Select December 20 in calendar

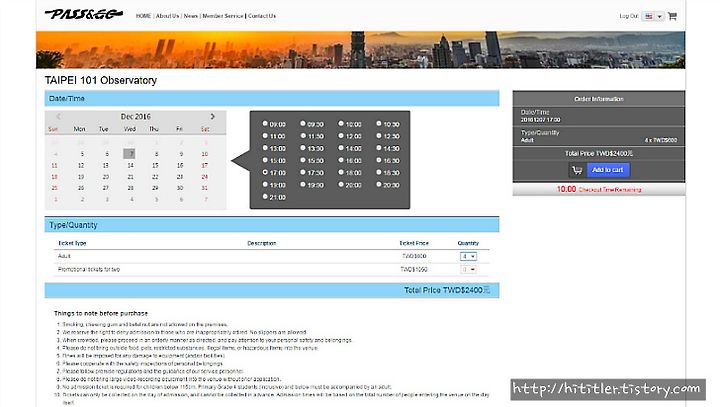pos(106,177)
